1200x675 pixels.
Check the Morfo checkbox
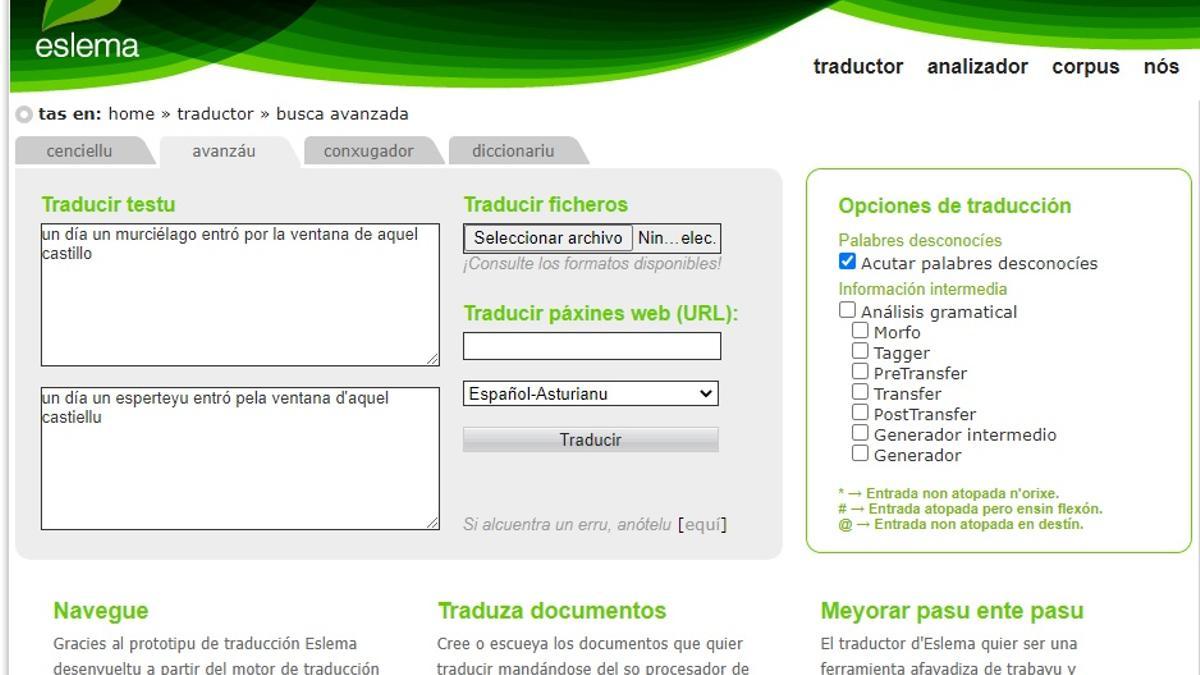point(860,330)
